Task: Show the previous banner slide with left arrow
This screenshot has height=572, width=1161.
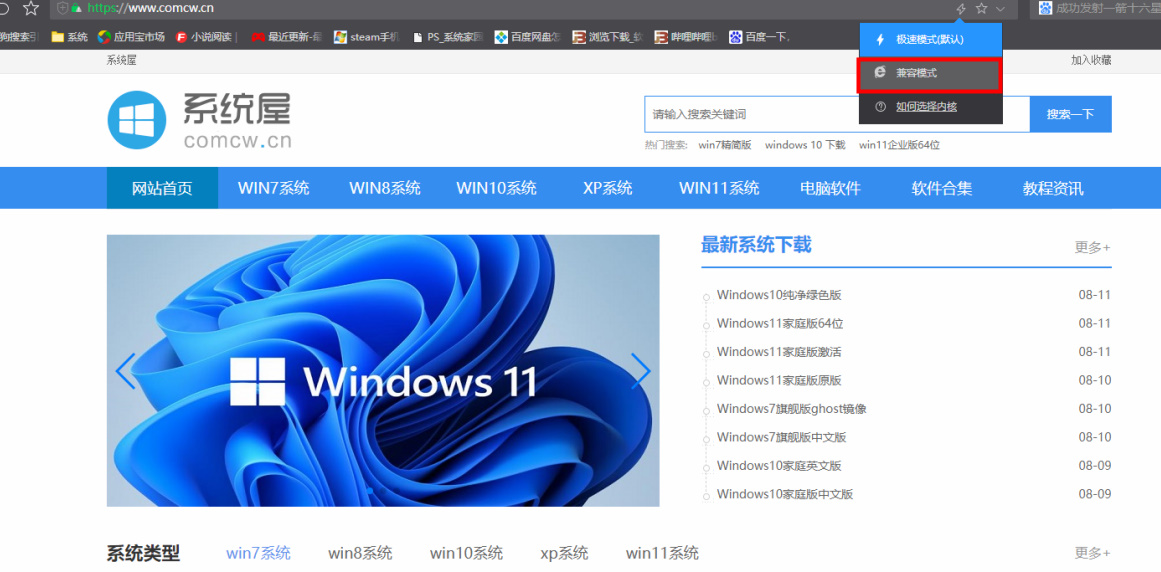Action: point(126,371)
